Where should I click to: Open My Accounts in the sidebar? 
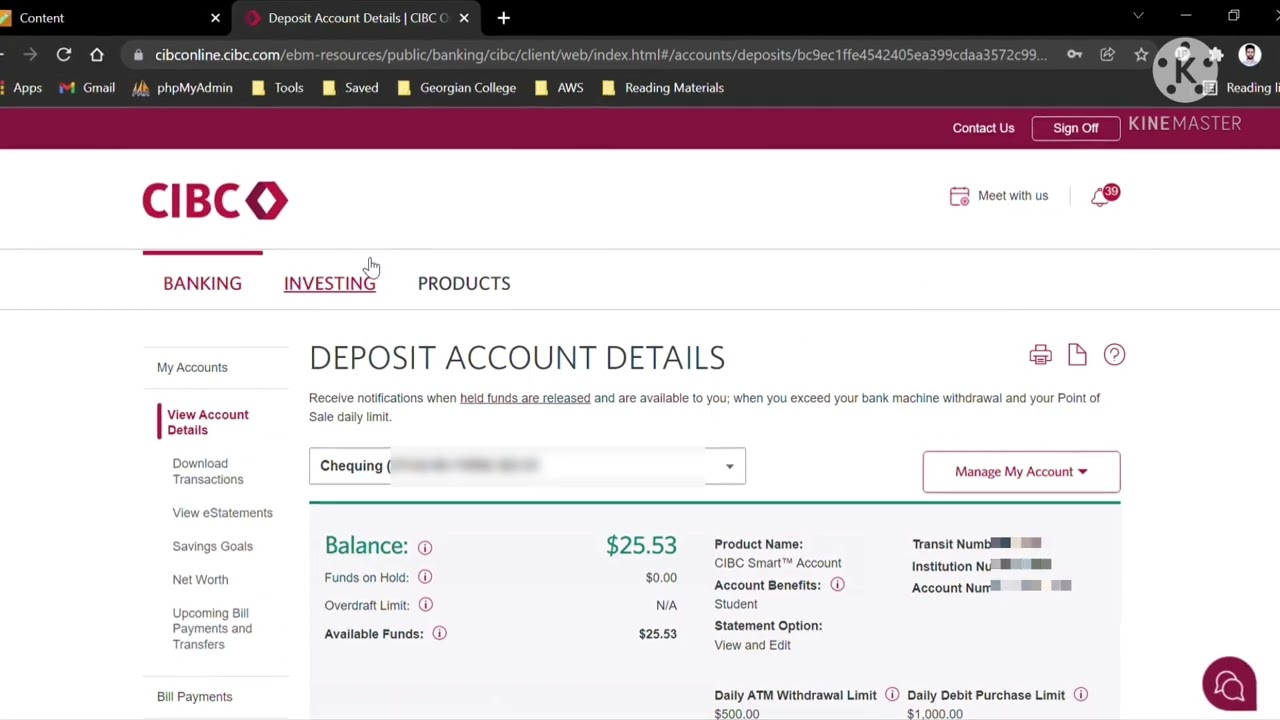(x=192, y=367)
